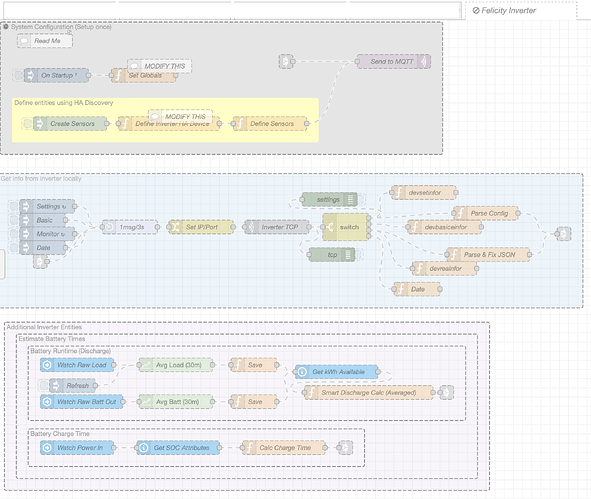591x499 pixels.
Task: Select MODIFY THIS comment above Set Globals
Action: coord(160,66)
